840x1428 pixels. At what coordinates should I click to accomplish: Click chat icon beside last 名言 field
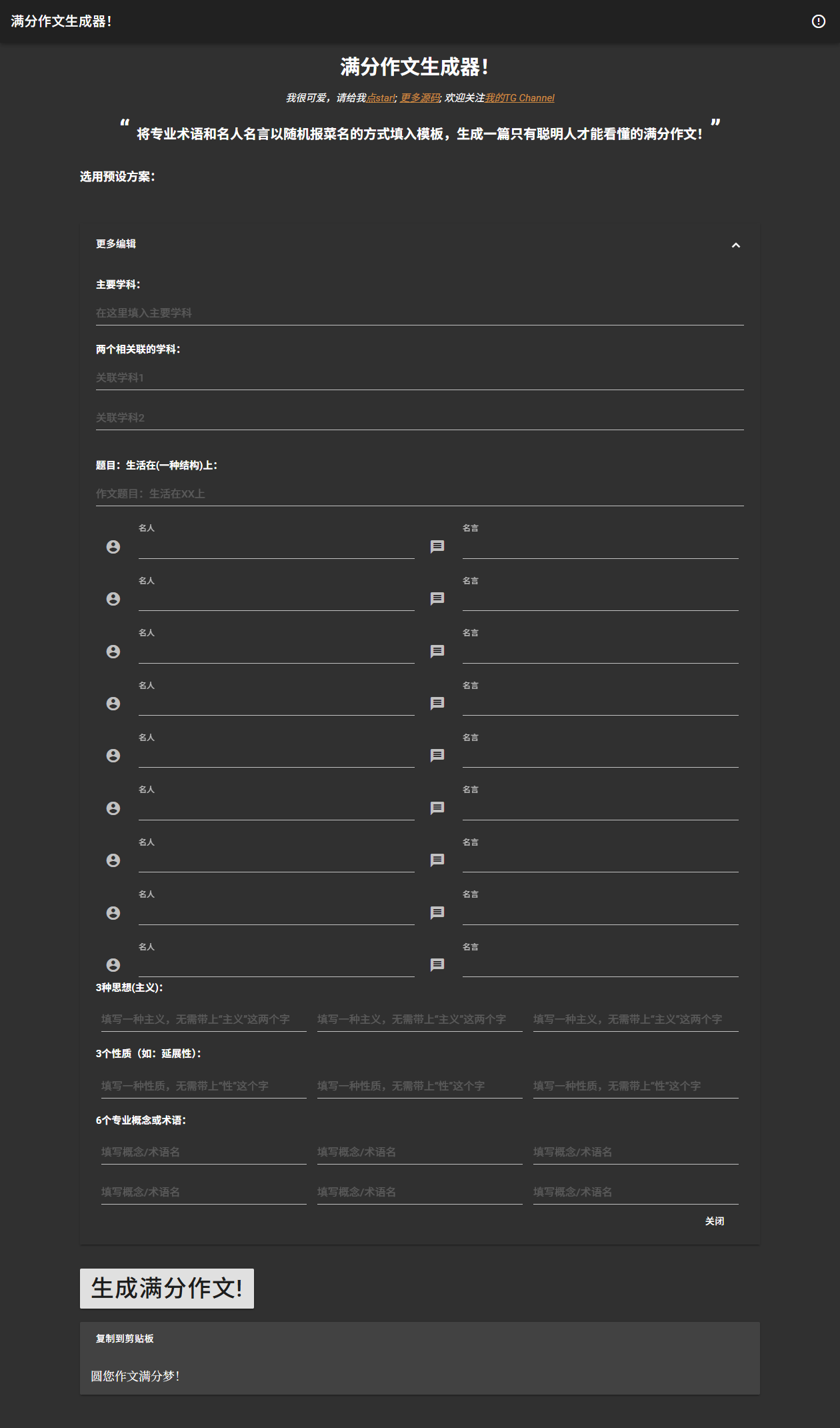coord(437,964)
